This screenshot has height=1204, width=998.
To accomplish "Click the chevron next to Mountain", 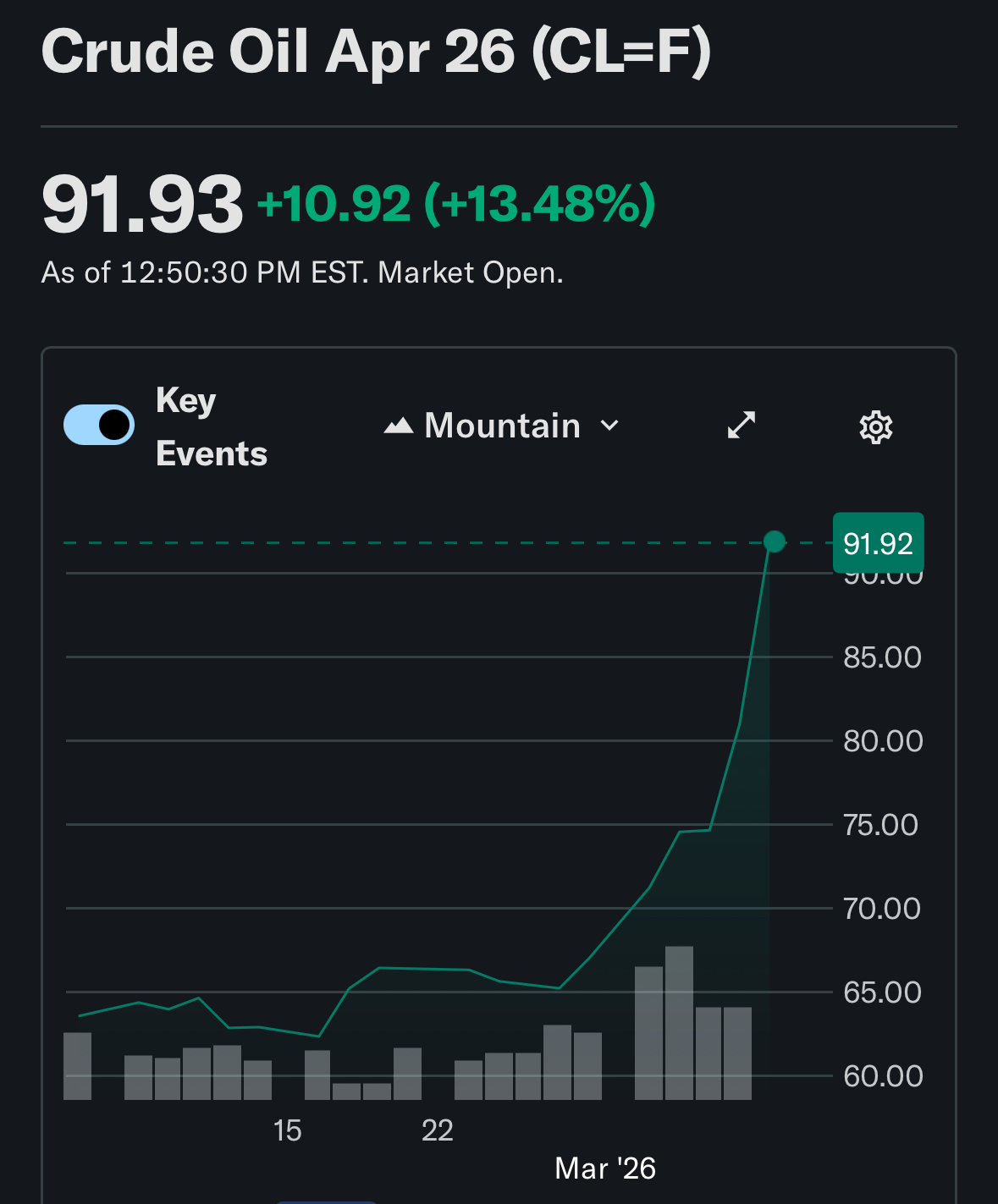I will point(609,426).
